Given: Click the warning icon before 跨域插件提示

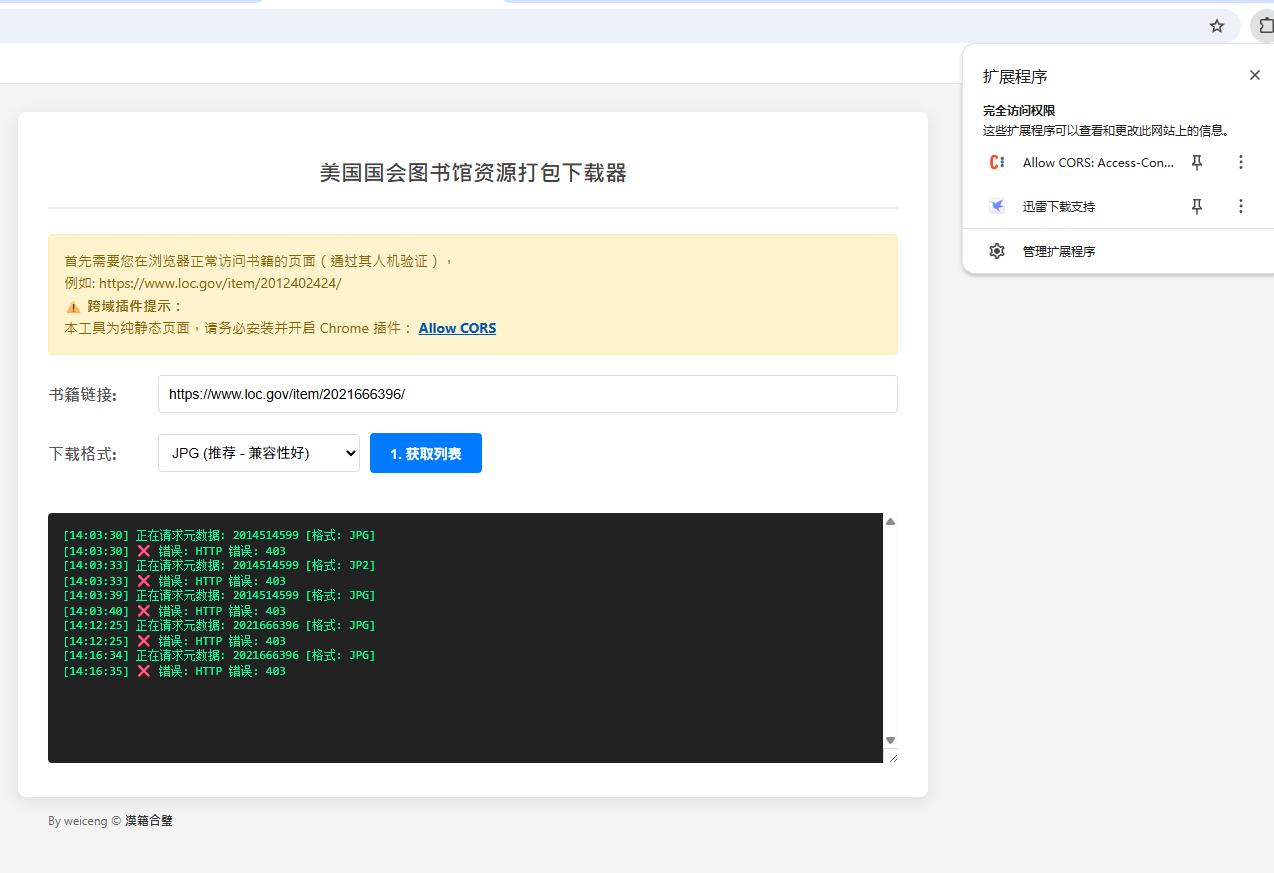Looking at the screenshot, I should (72, 306).
